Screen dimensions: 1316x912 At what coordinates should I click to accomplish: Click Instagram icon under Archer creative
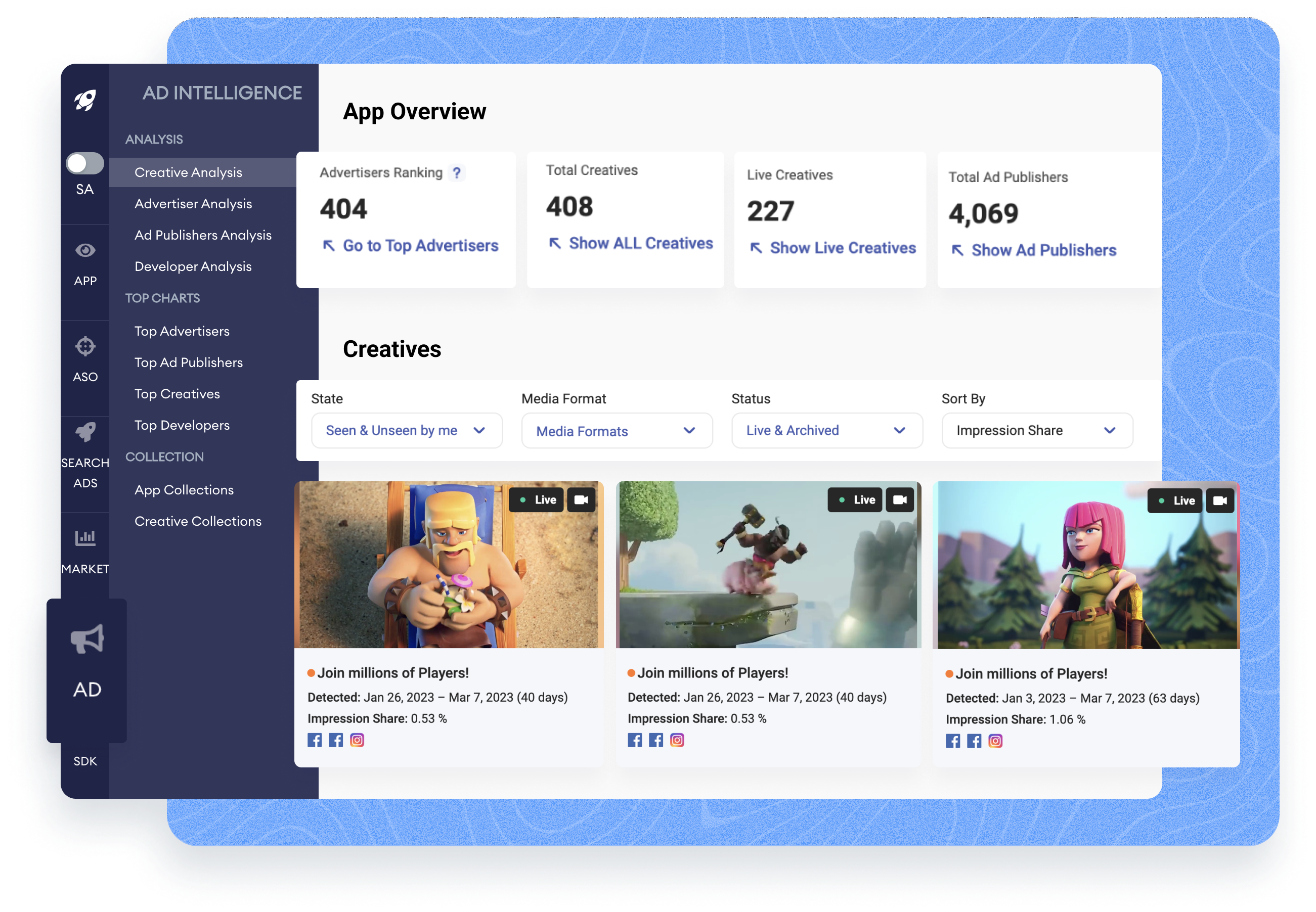pyautogui.click(x=995, y=742)
